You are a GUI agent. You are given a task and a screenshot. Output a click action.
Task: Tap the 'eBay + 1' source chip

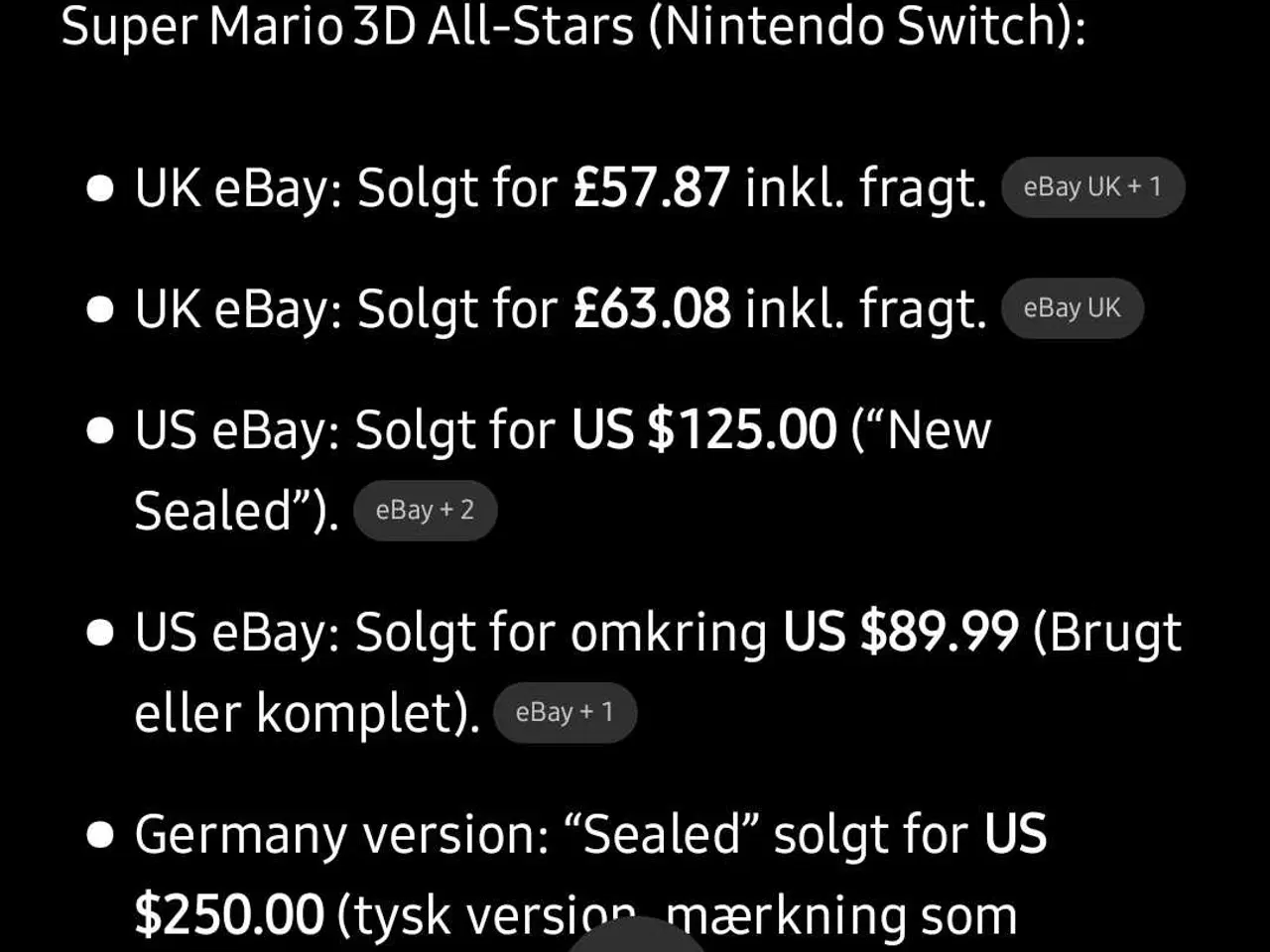pos(565,712)
